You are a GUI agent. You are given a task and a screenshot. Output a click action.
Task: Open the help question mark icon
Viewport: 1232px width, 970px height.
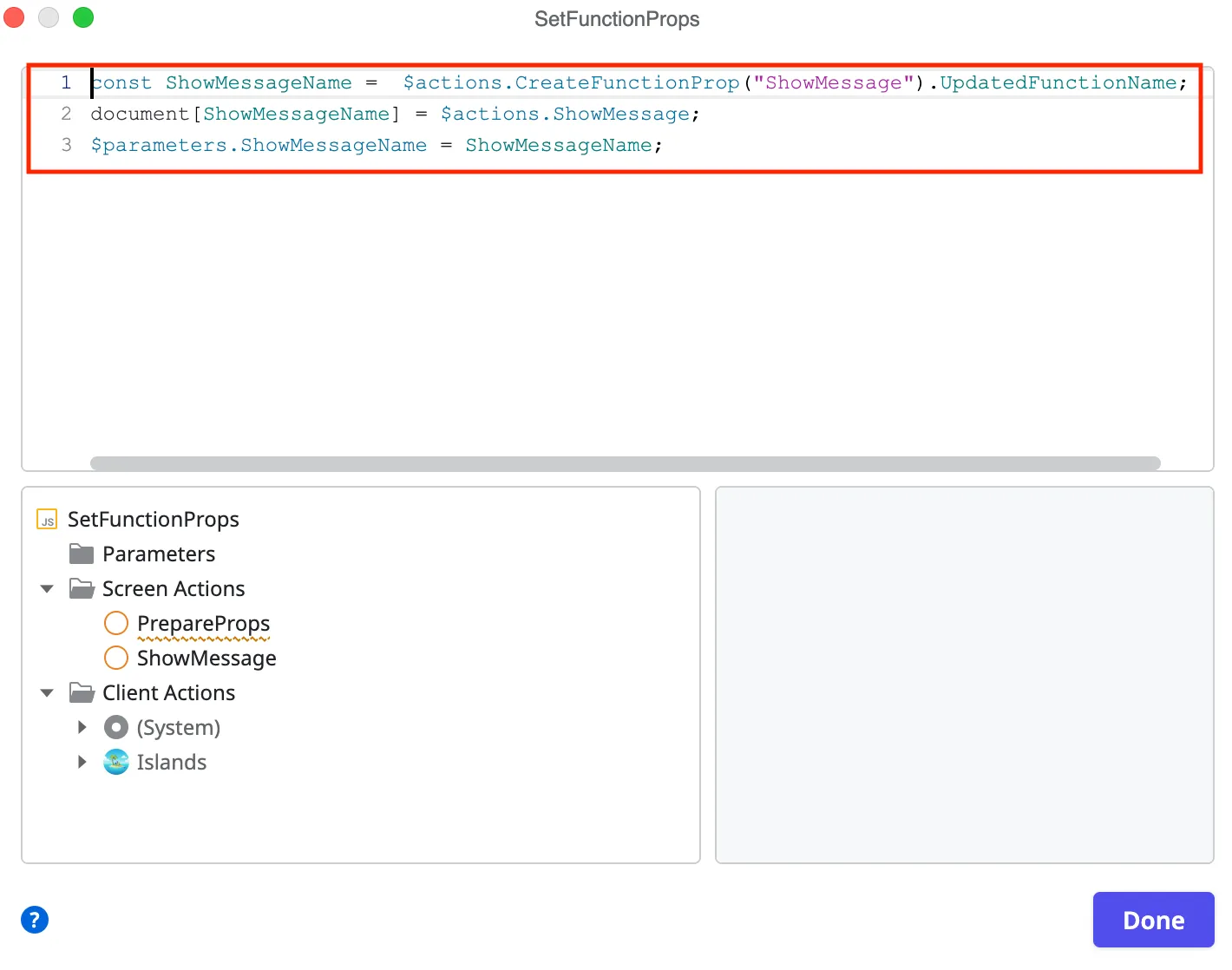coord(35,919)
